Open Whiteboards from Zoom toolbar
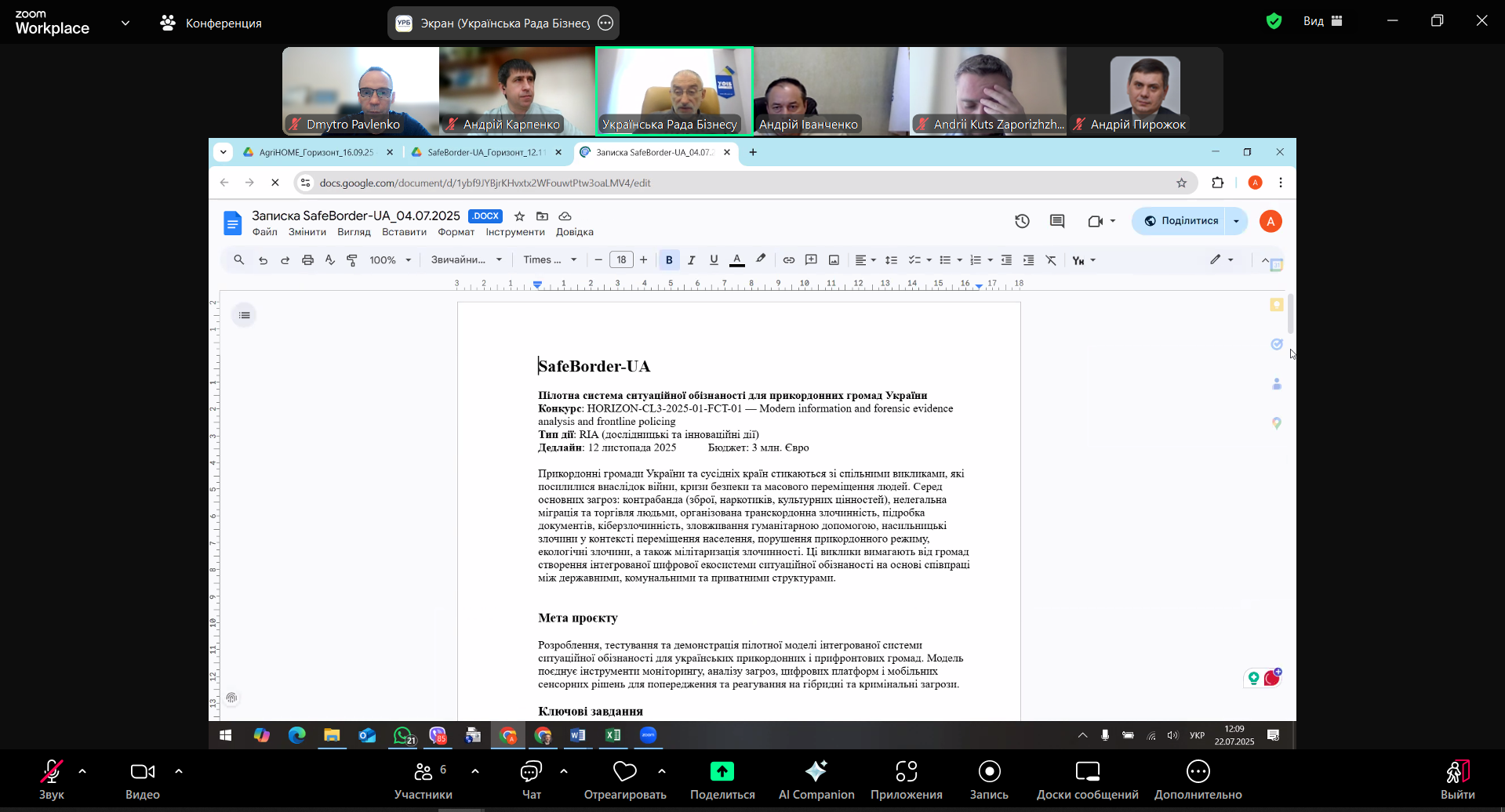Screen dimensions: 1505x812 tap(1087, 772)
